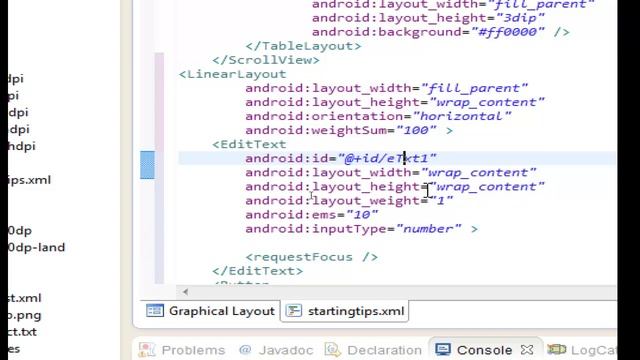Select the ct.txt file in explorer

click(22, 332)
